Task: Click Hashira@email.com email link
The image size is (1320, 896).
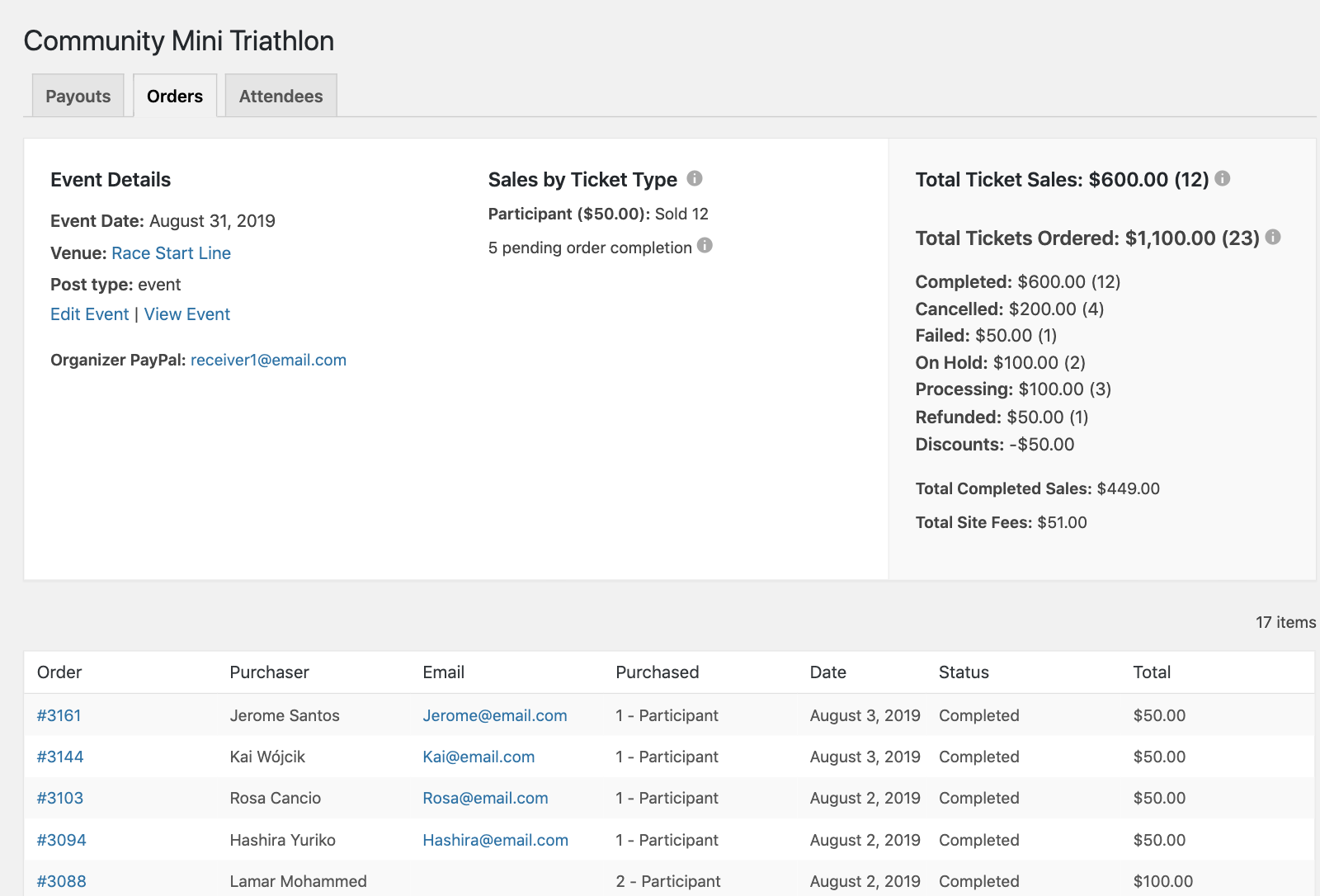Action: click(495, 840)
